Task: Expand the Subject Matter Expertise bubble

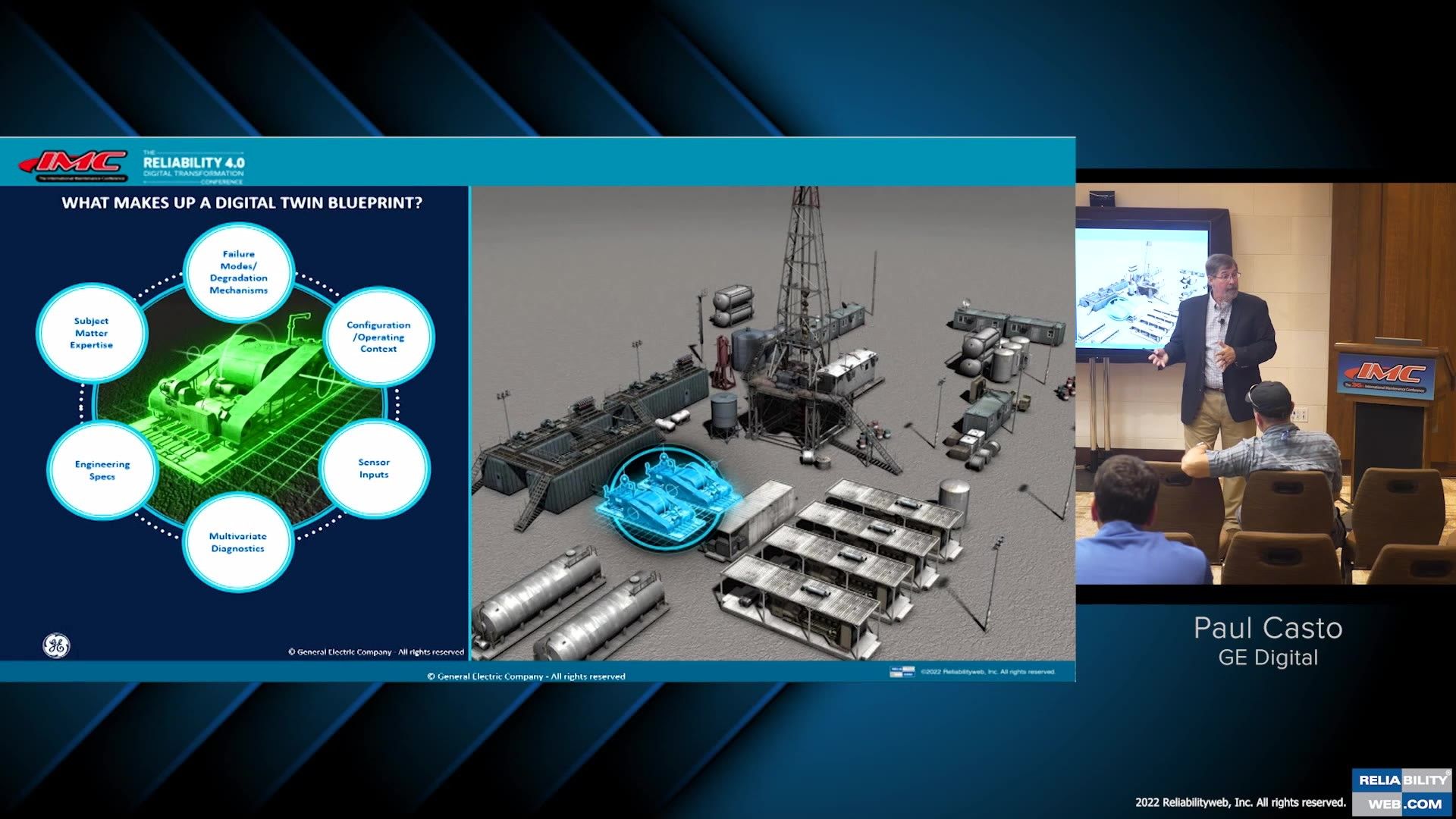Action: coord(92,332)
